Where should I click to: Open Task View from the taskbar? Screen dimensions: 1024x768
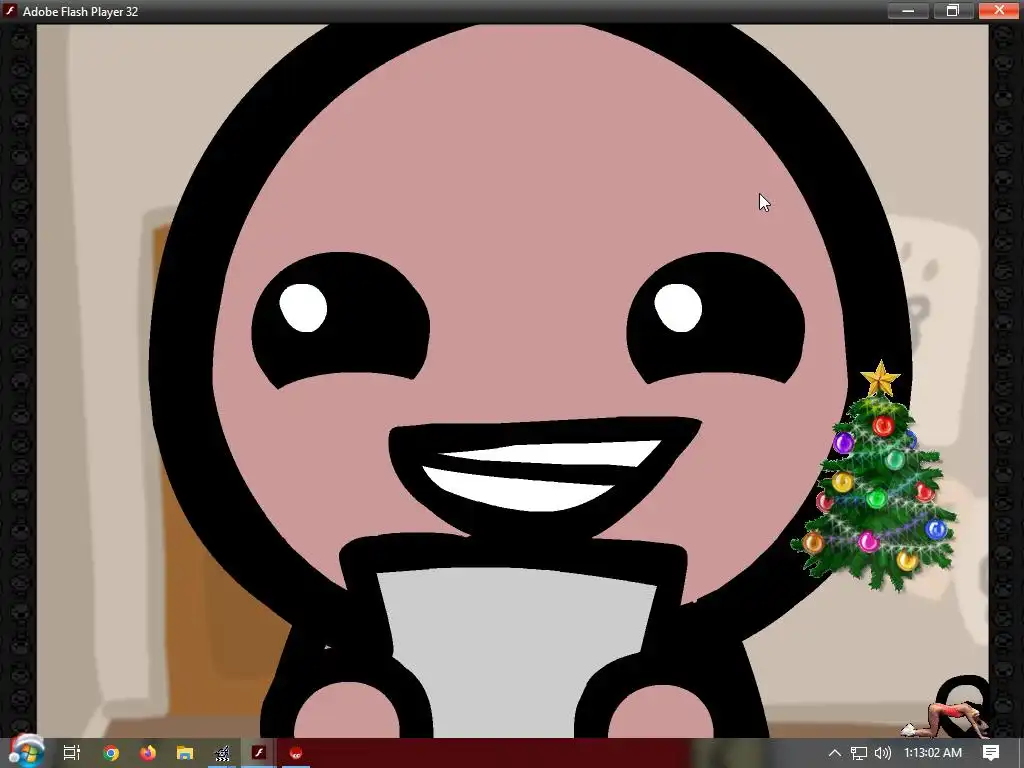pos(72,753)
